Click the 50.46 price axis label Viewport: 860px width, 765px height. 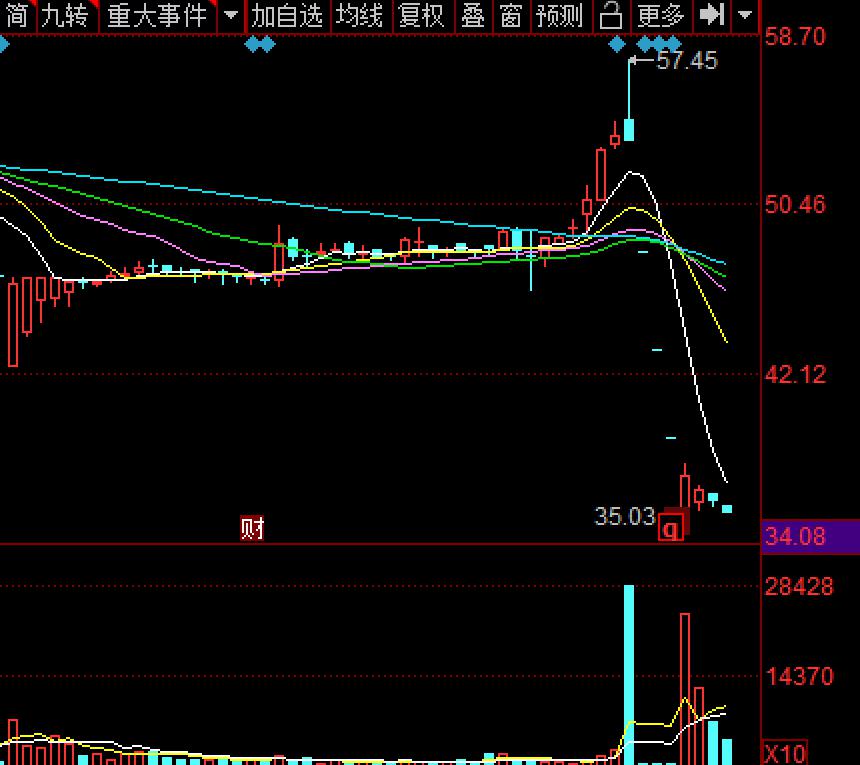[795, 205]
